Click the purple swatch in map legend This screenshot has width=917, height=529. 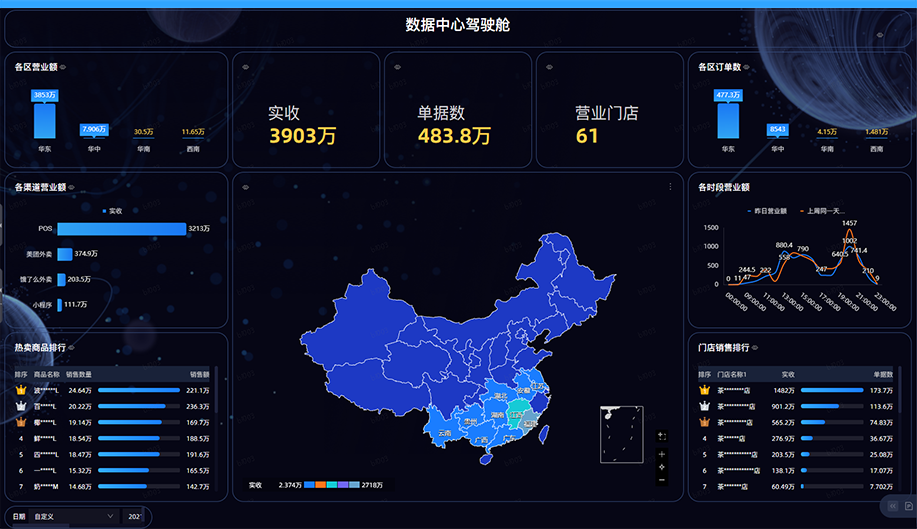(x=343, y=485)
